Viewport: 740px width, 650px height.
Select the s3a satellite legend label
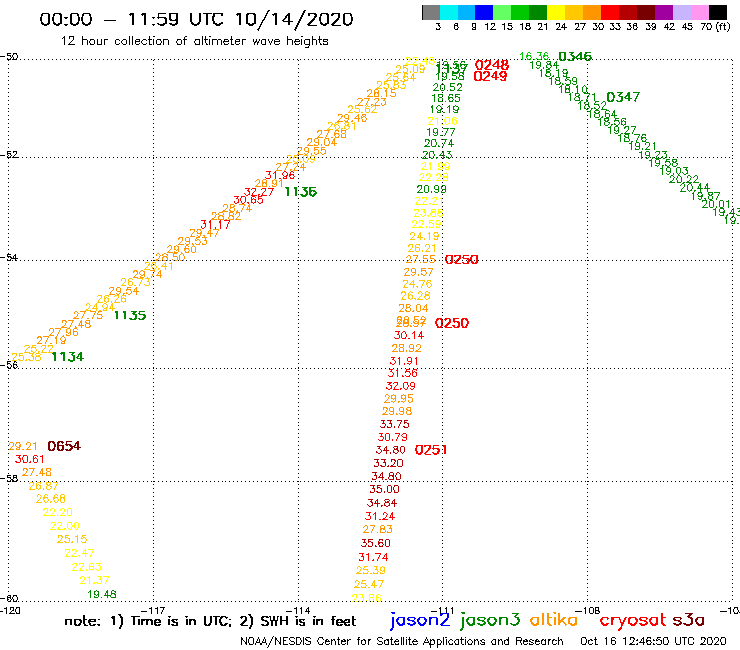point(688,621)
